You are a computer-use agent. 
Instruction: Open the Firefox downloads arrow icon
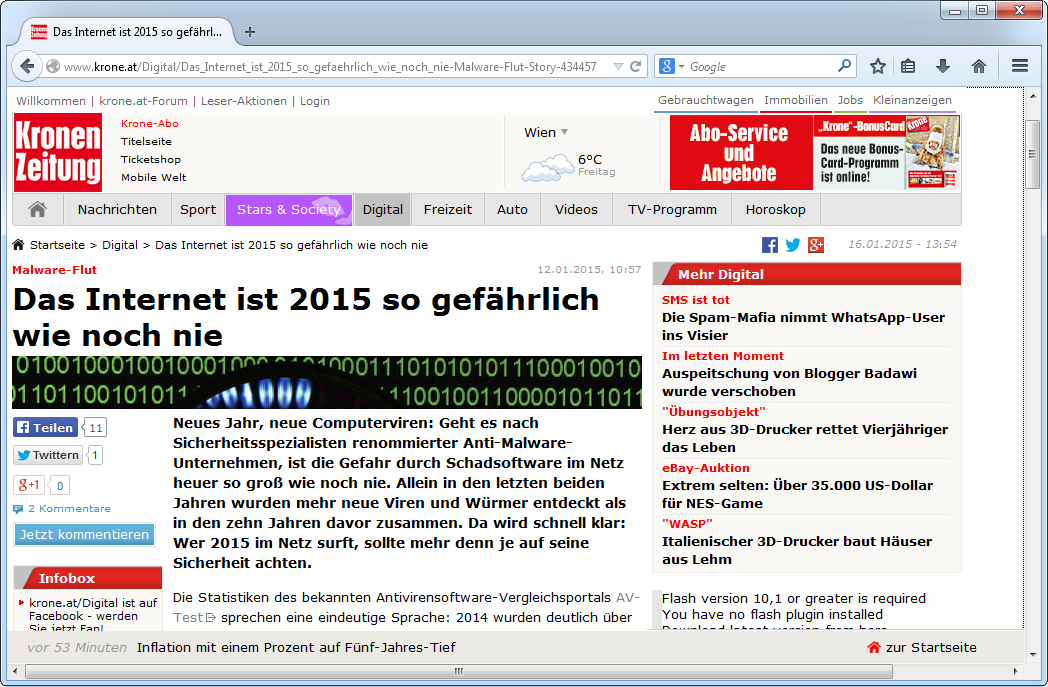[x=942, y=66]
